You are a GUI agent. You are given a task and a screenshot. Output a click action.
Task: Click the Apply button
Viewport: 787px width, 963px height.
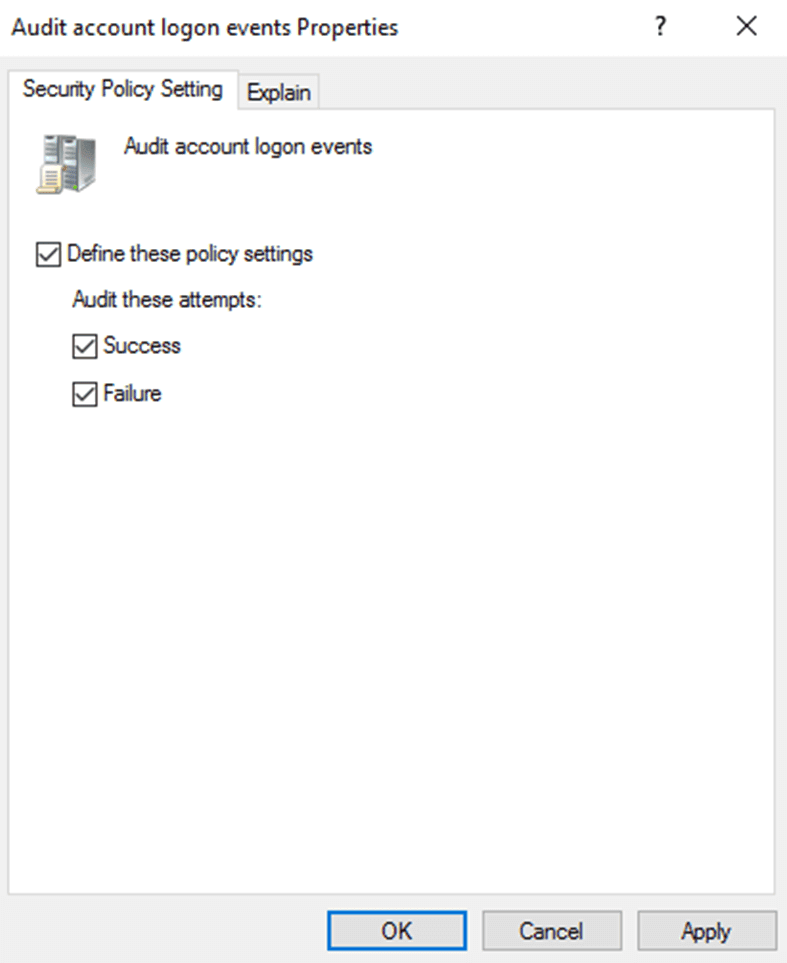pyautogui.click(x=707, y=930)
